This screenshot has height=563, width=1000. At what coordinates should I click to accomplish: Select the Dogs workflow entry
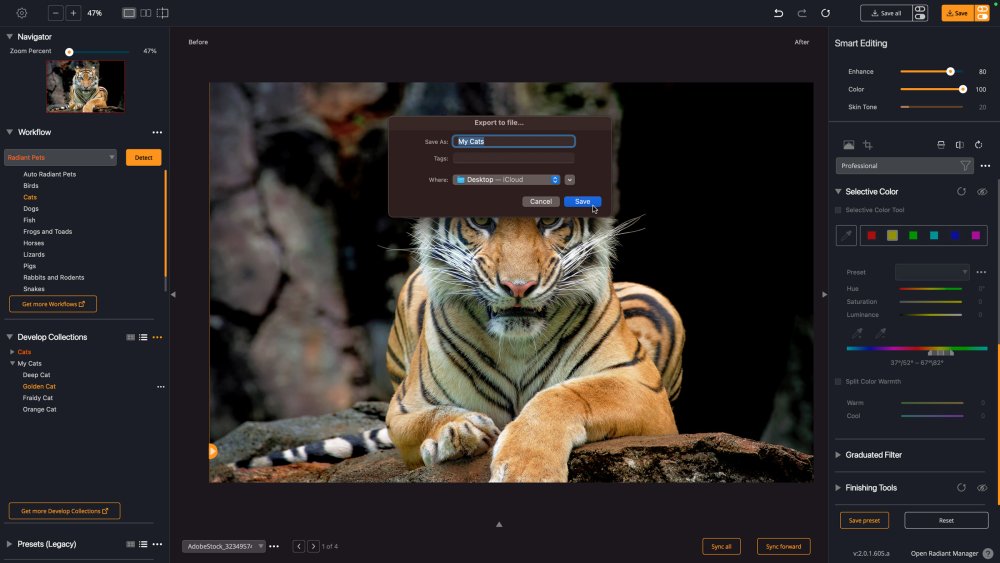coord(31,208)
